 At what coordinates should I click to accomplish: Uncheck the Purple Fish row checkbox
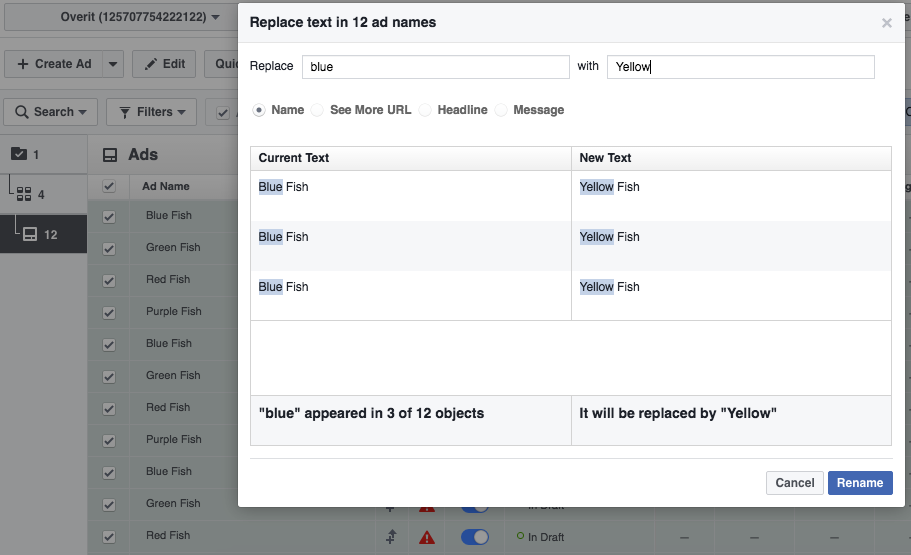coord(109,312)
